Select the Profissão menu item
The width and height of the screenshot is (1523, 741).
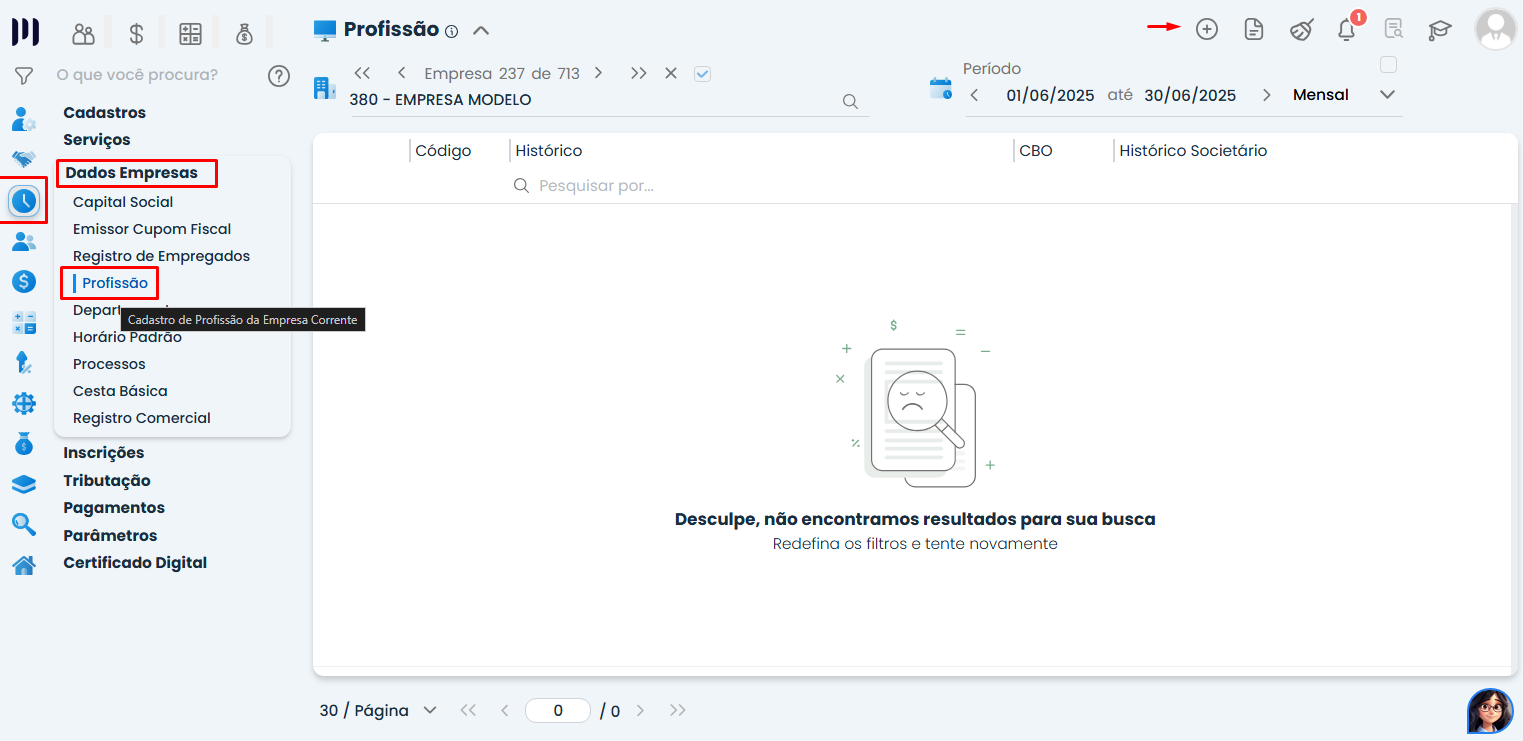tap(115, 283)
